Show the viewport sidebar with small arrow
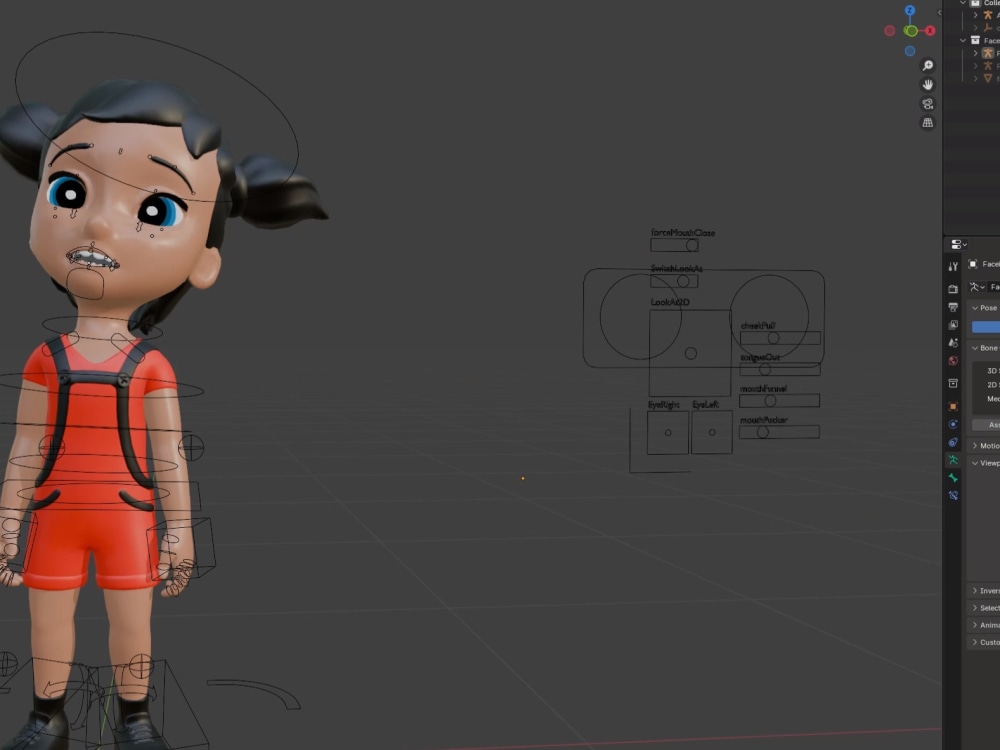This screenshot has height=750, width=1000. 939,12
